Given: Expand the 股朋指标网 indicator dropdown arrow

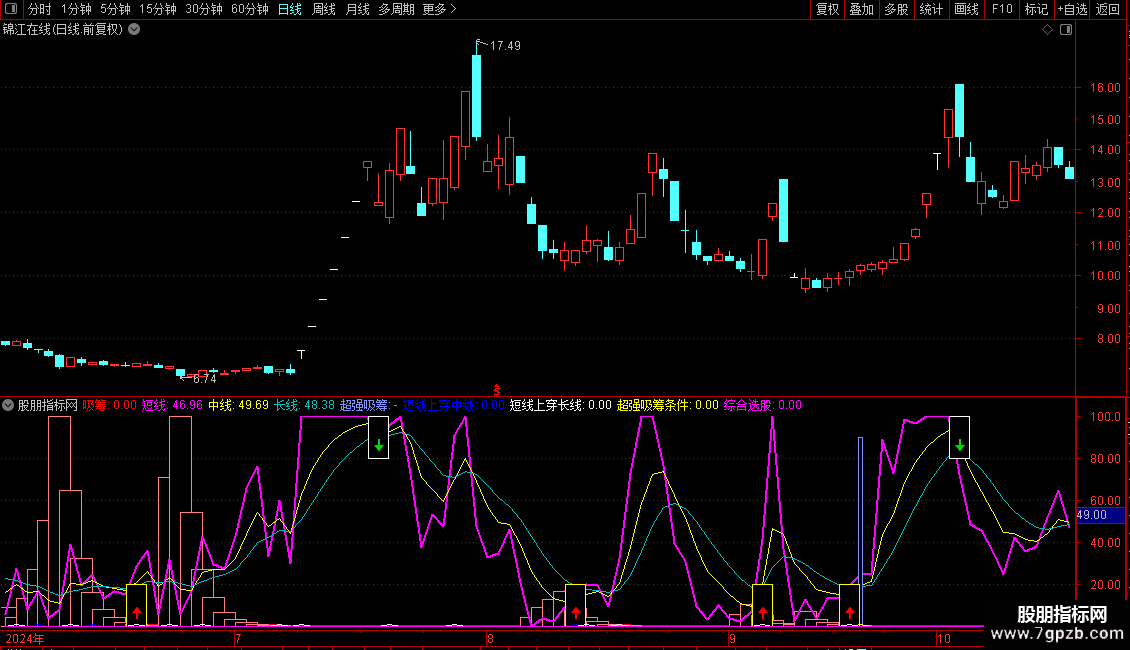Looking at the screenshot, I should point(8,405).
